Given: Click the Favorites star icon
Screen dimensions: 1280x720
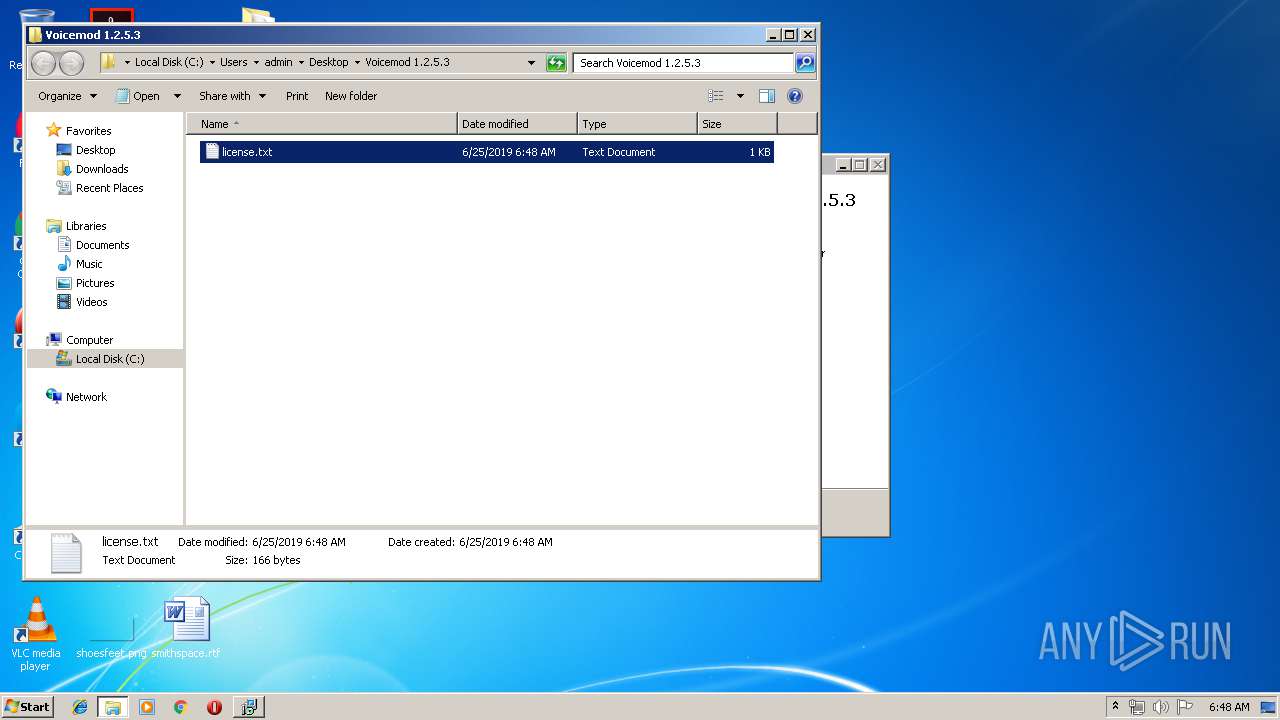Looking at the screenshot, I should pyautogui.click(x=54, y=130).
